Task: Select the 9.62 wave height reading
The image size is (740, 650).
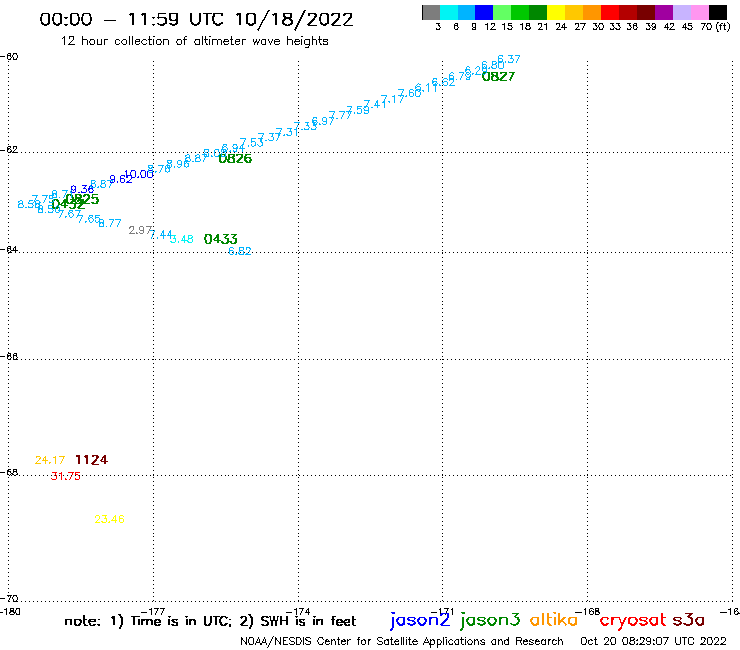Action: pos(121,179)
